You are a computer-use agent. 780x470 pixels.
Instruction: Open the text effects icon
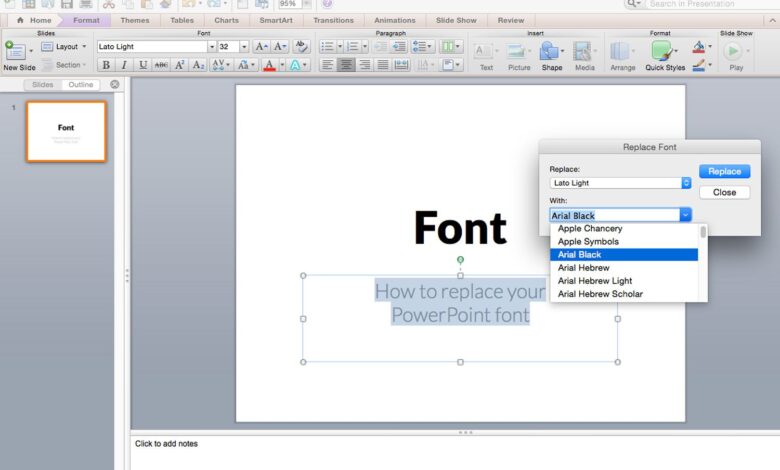(297, 65)
